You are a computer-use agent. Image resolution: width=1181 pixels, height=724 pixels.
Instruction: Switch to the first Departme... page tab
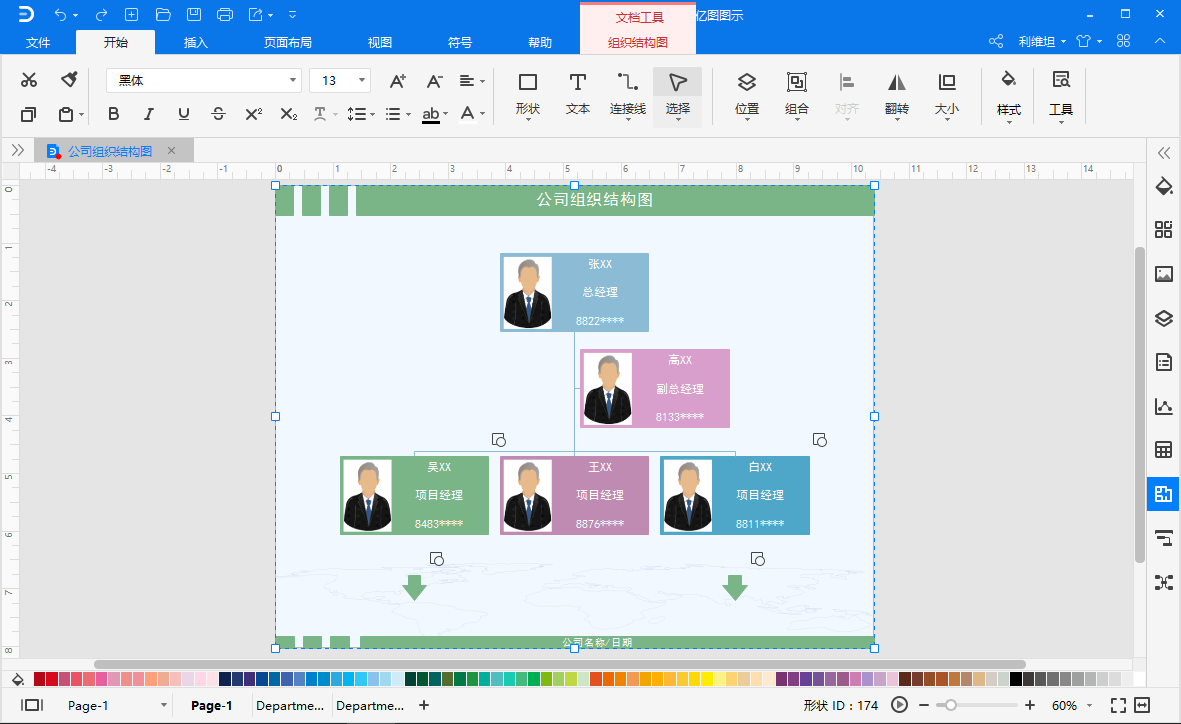tap(290, 705)
